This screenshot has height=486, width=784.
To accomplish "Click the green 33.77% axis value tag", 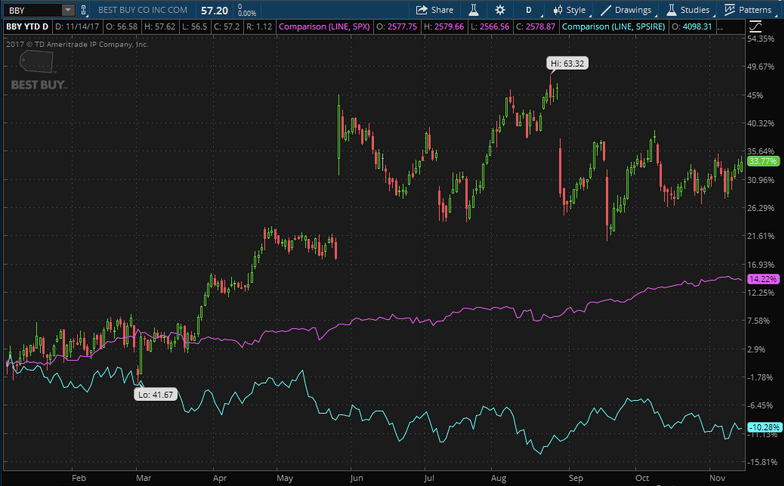I will [763, 161].
